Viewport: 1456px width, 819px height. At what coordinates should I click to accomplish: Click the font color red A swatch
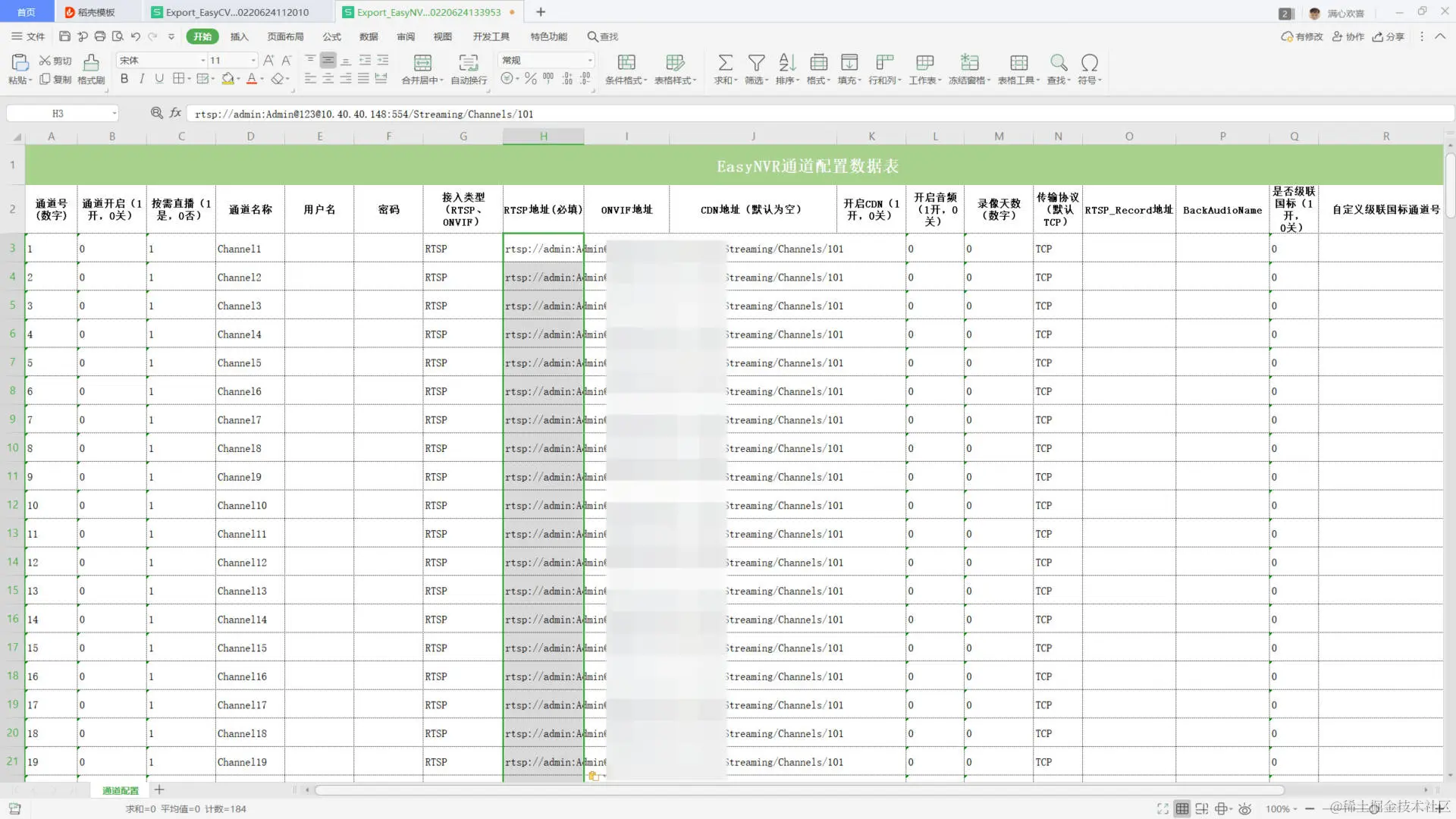(252, 79)
